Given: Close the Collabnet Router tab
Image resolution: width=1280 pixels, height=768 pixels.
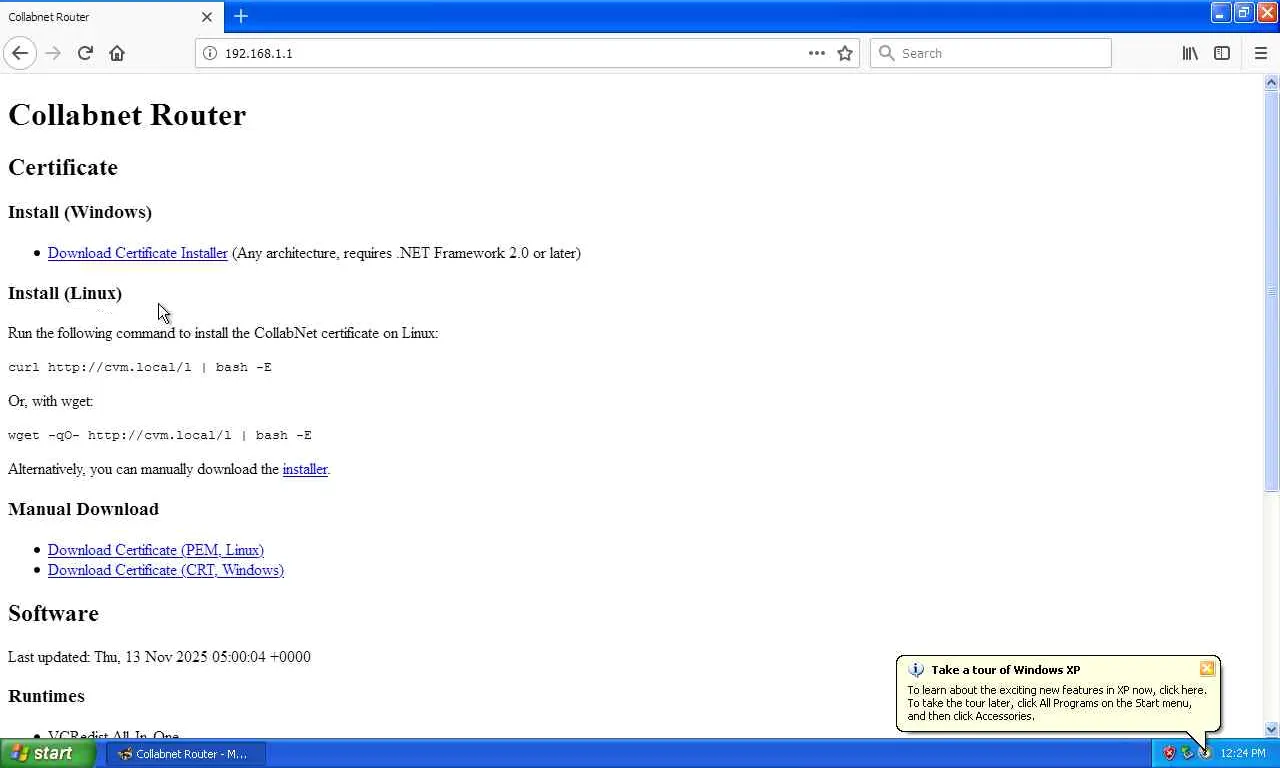Looking at the screenshot, I should coord(207,17).
